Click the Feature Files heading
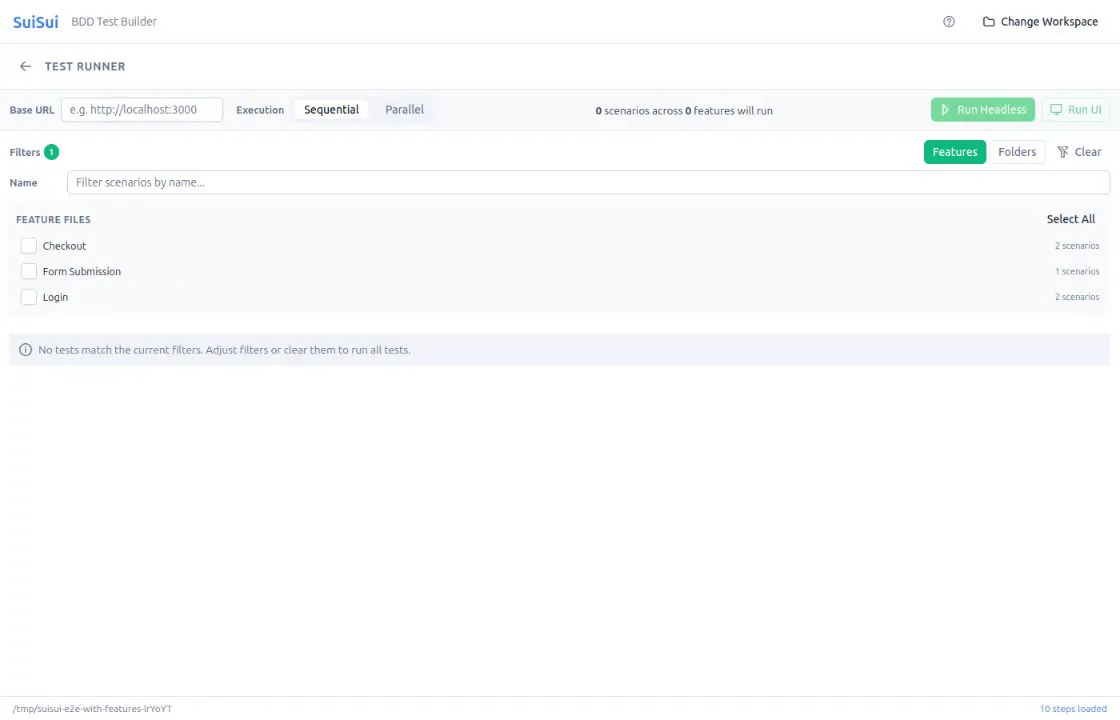The width and height of the screenshot is (1120, 720). coord(54,219)
